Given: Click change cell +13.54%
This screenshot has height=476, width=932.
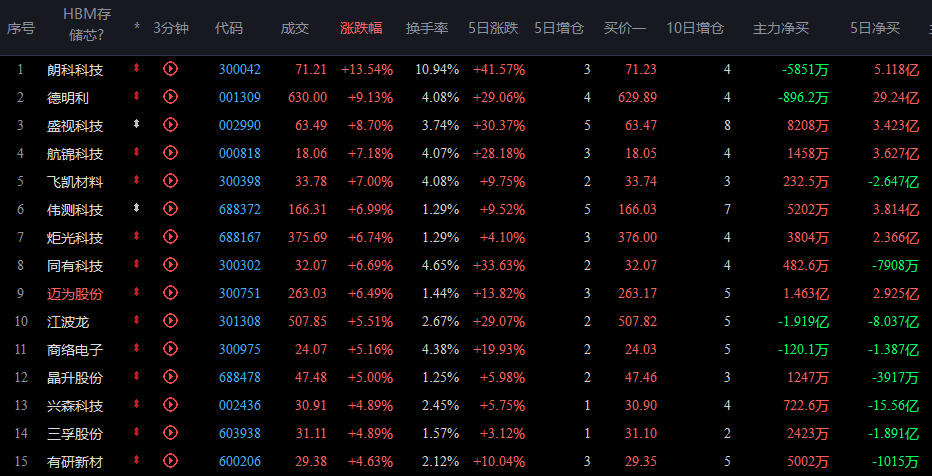Looking at the screenshot, I should 367,70.
